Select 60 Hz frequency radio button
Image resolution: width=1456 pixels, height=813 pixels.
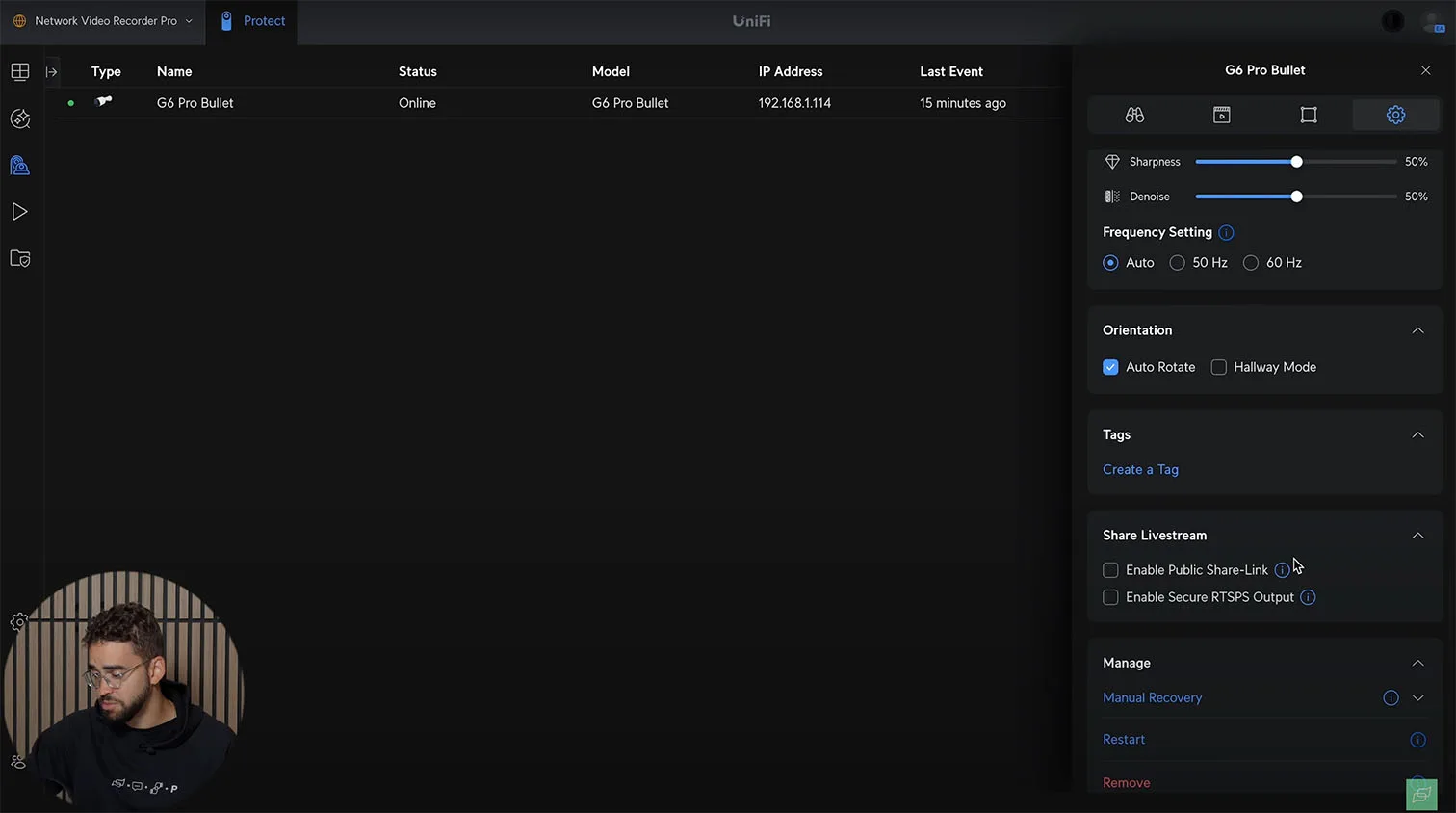click(x=1251, y=263)
